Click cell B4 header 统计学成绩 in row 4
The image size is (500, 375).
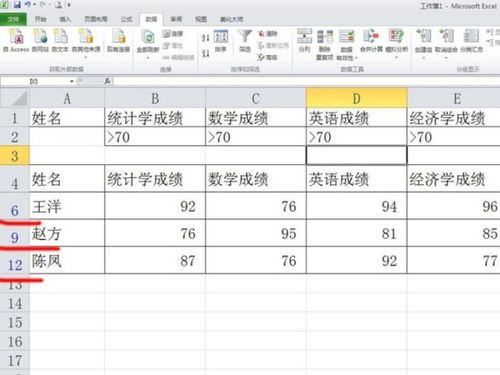[155, 179]
